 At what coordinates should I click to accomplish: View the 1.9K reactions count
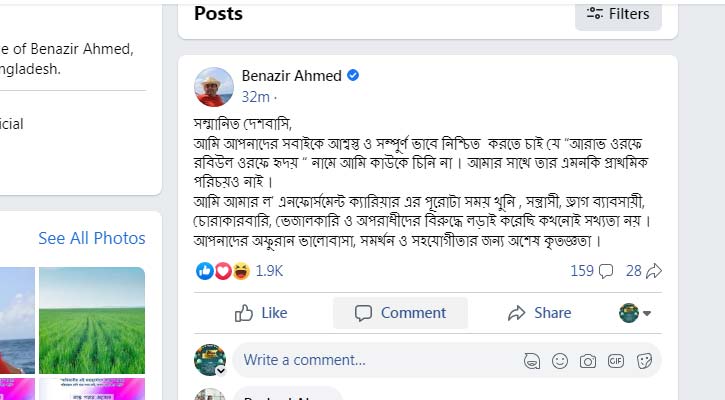pyautogui.click(x=269, y=271)
